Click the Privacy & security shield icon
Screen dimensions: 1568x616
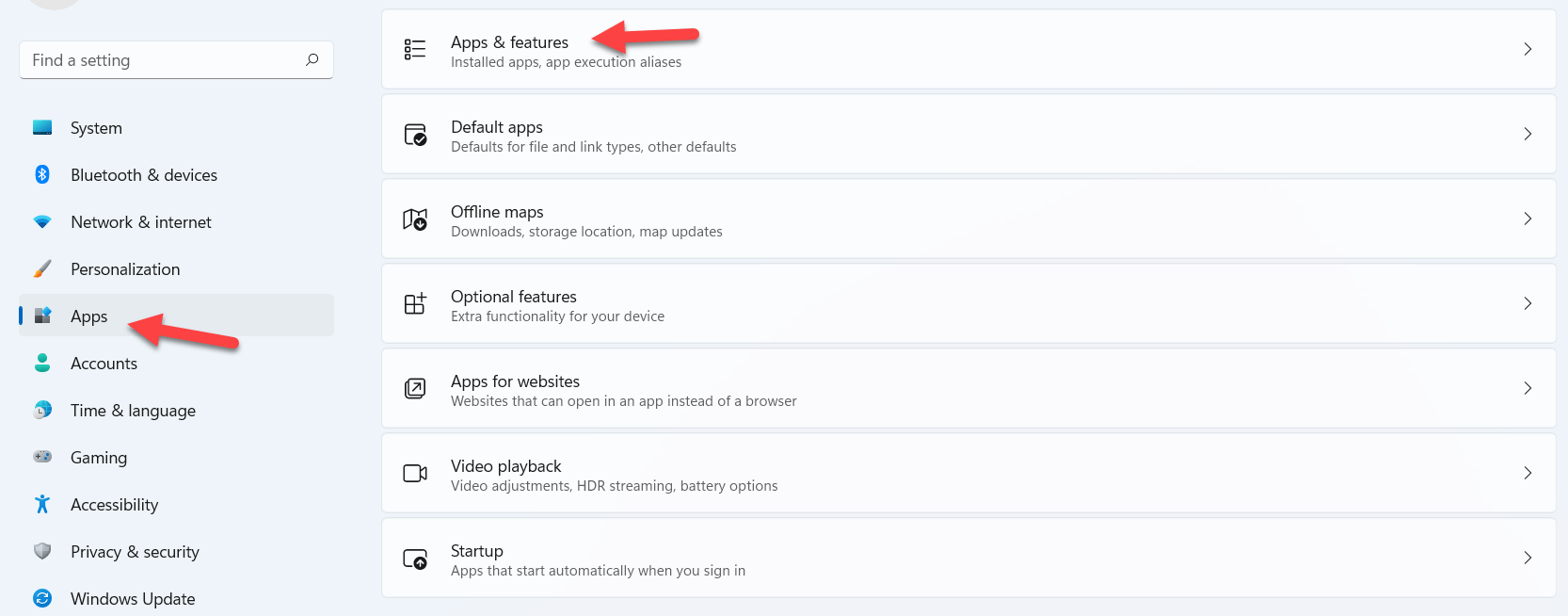(x=42, y=551)
